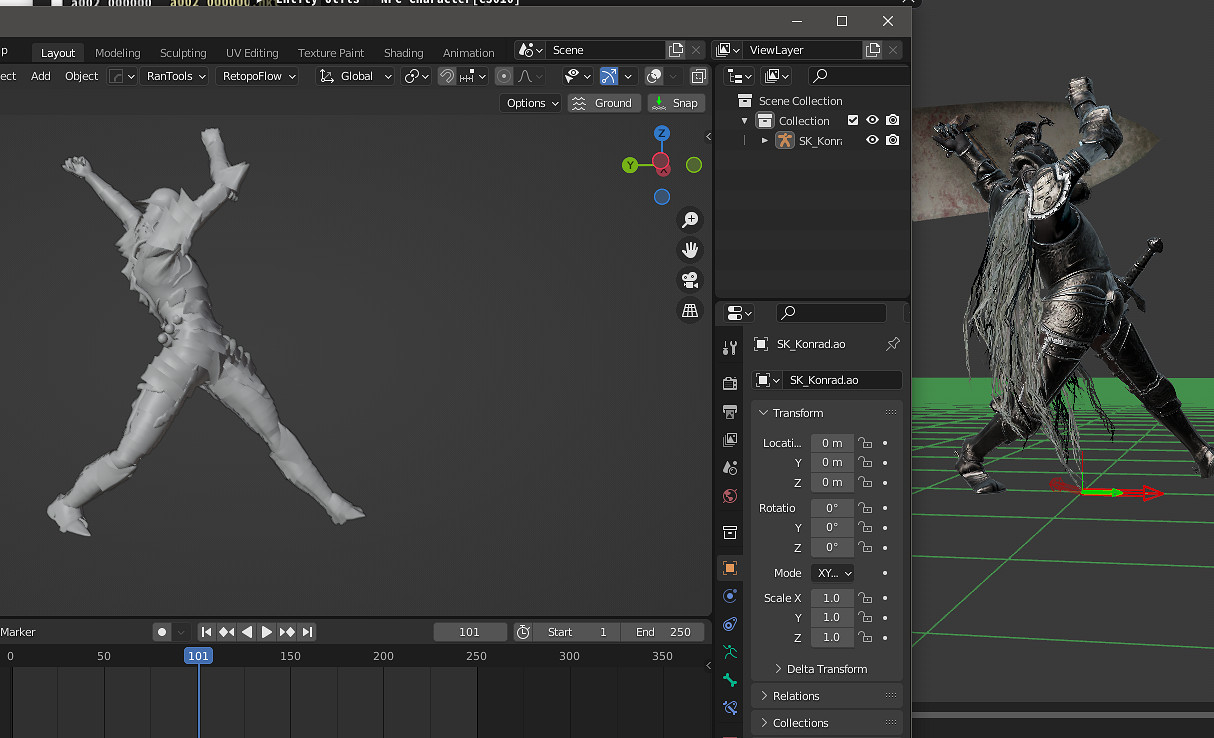The width and height of the screenshot is (1214, 738).
Task: Toggle camera view with the camera icon
Action: tap(690, 280)
